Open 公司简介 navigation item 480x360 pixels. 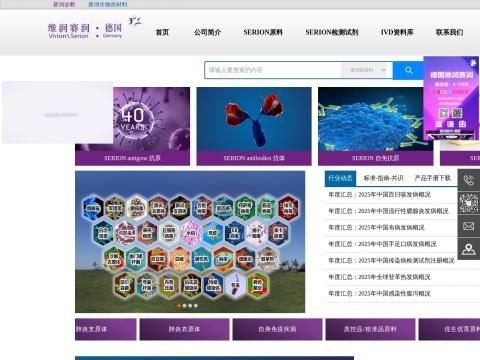click(x=207, y=32)
